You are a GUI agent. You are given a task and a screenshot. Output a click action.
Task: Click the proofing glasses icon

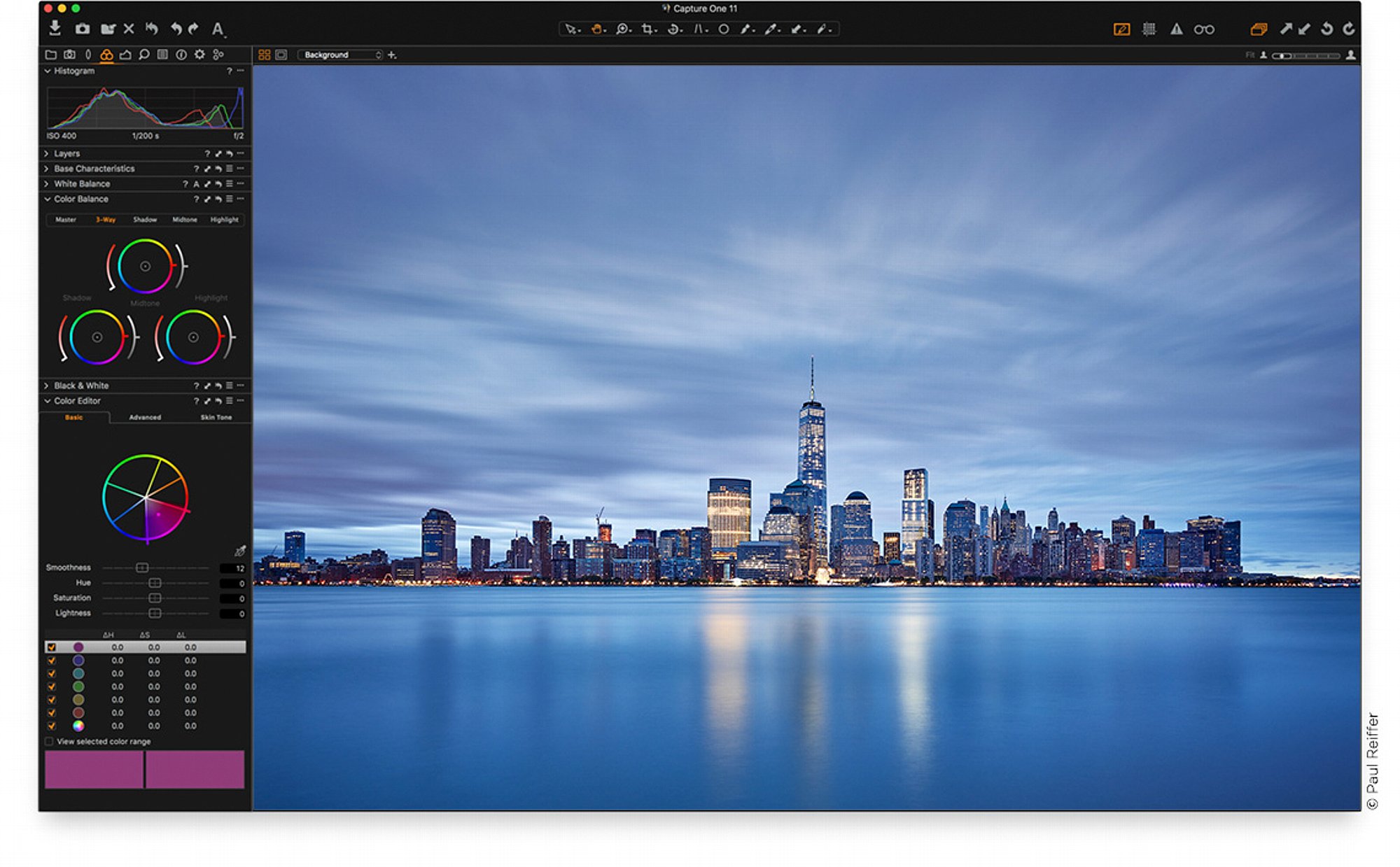[1204, 29]
